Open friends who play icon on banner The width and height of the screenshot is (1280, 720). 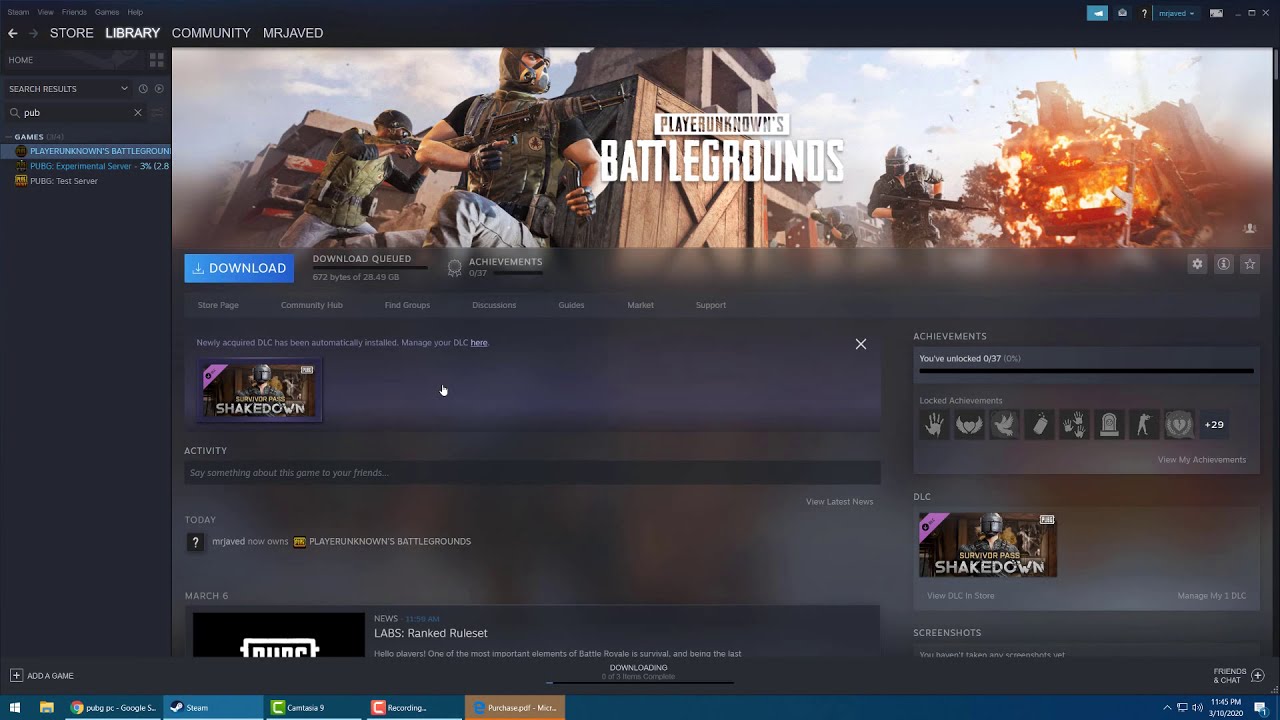1249,229
